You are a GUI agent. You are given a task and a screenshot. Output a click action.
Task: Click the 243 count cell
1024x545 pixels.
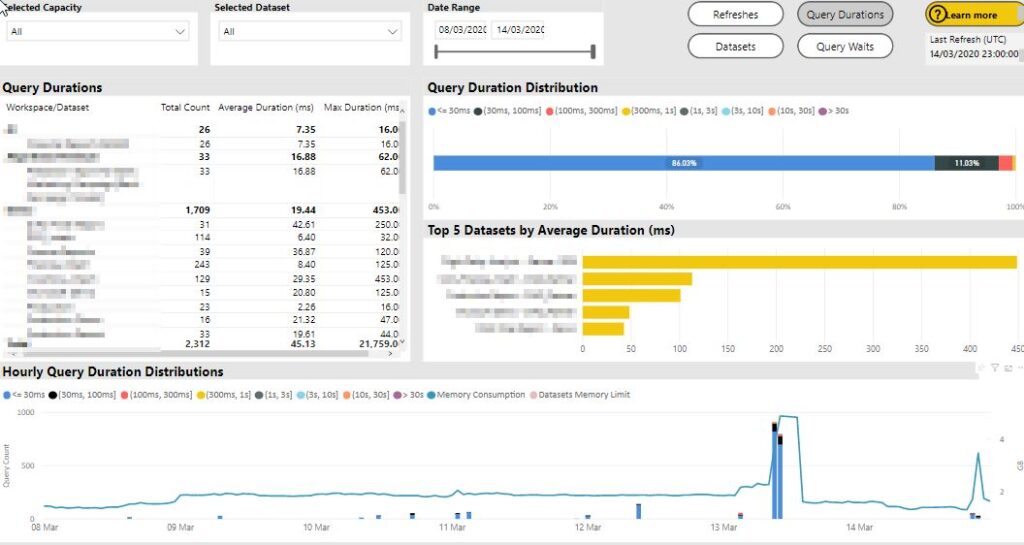coord(202,264)
